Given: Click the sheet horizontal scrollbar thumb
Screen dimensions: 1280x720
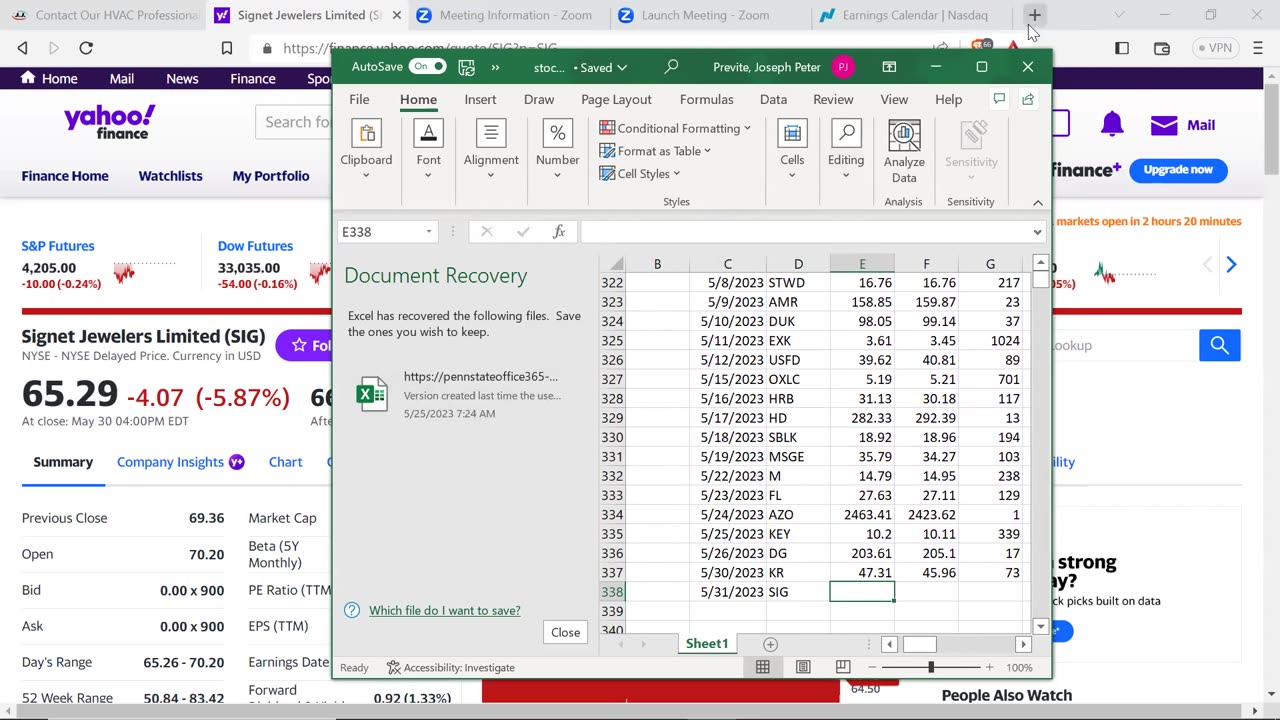Looking at the screenshot, I should (x=919, y=644).
